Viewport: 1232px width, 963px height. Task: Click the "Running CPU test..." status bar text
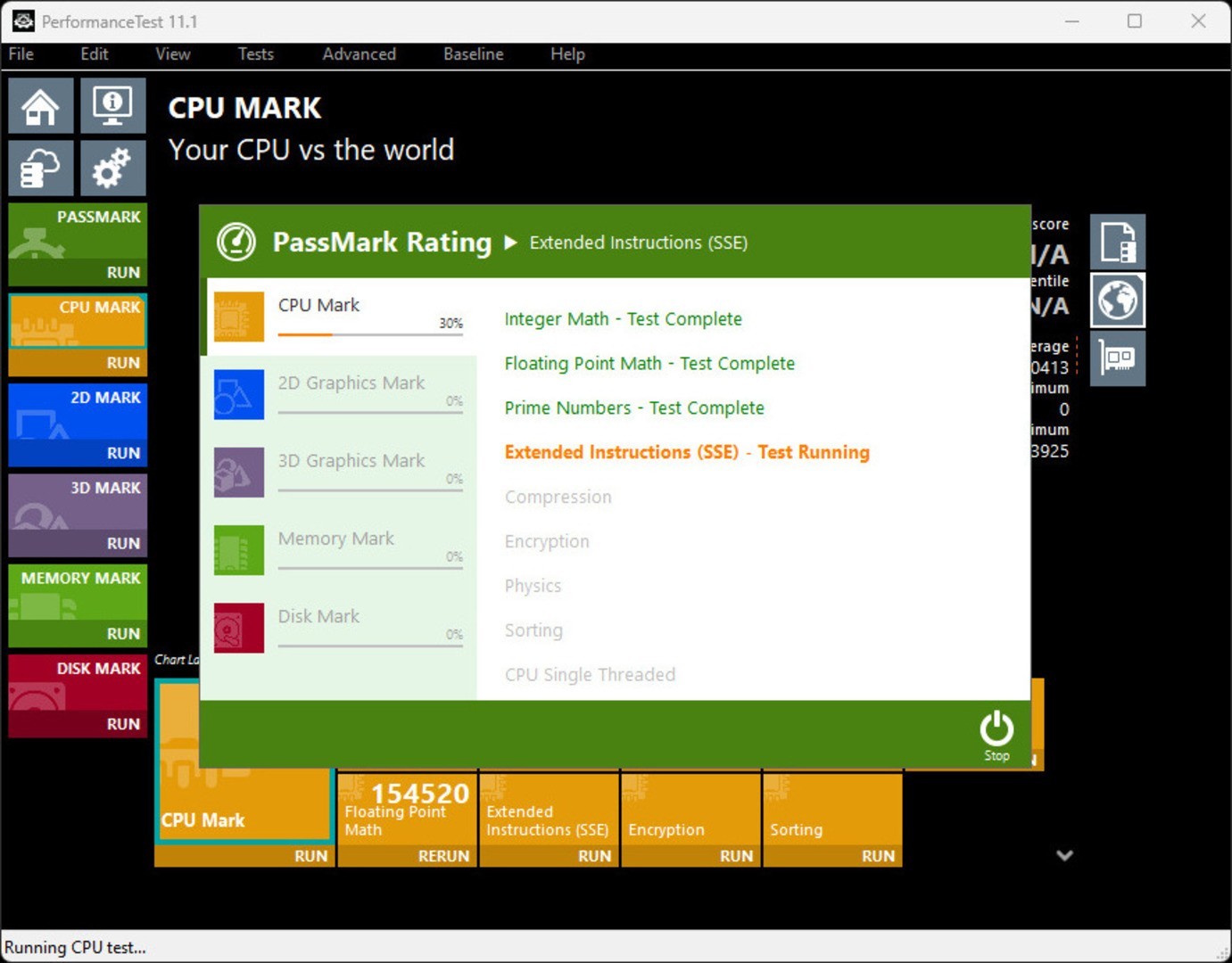tap(75, 948)
